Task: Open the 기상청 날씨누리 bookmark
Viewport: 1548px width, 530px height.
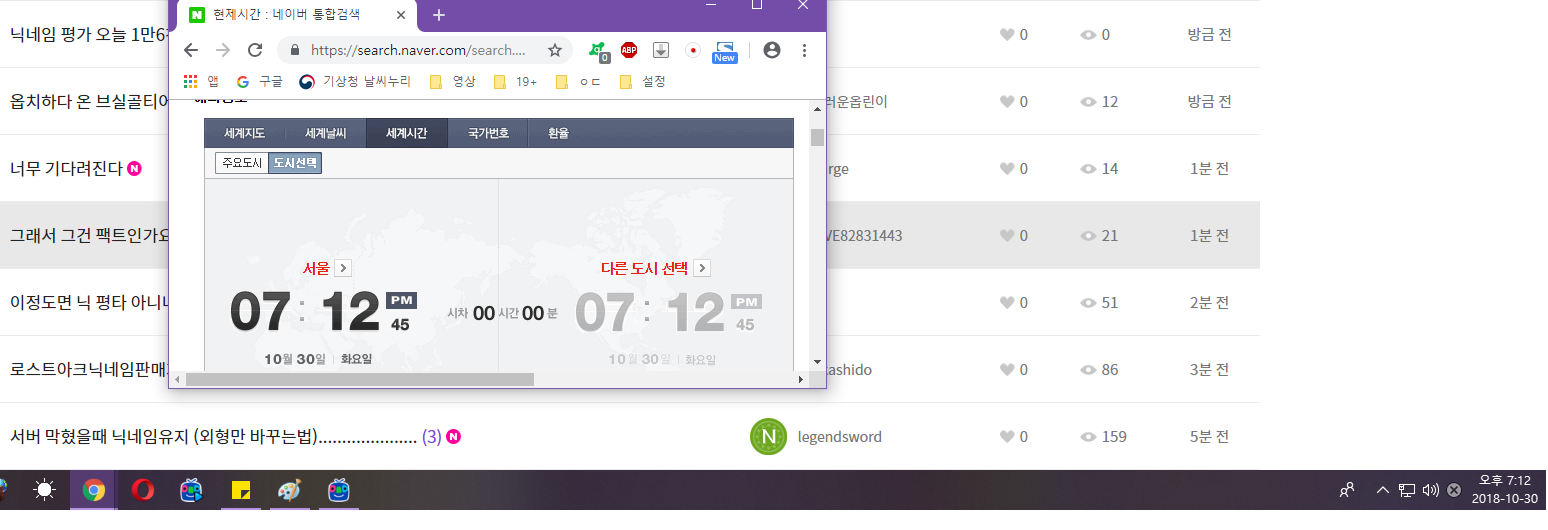Action: point(356,82)
